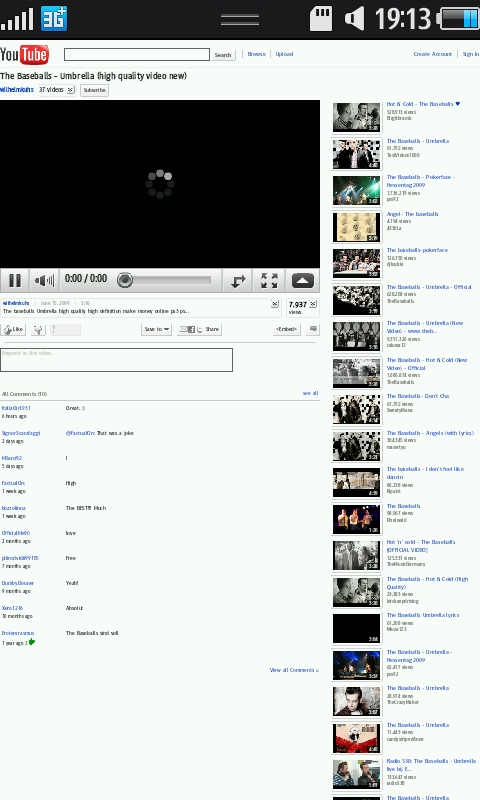Open the Save to dropdown
The image size is (480, 800).
coord(157,330)
